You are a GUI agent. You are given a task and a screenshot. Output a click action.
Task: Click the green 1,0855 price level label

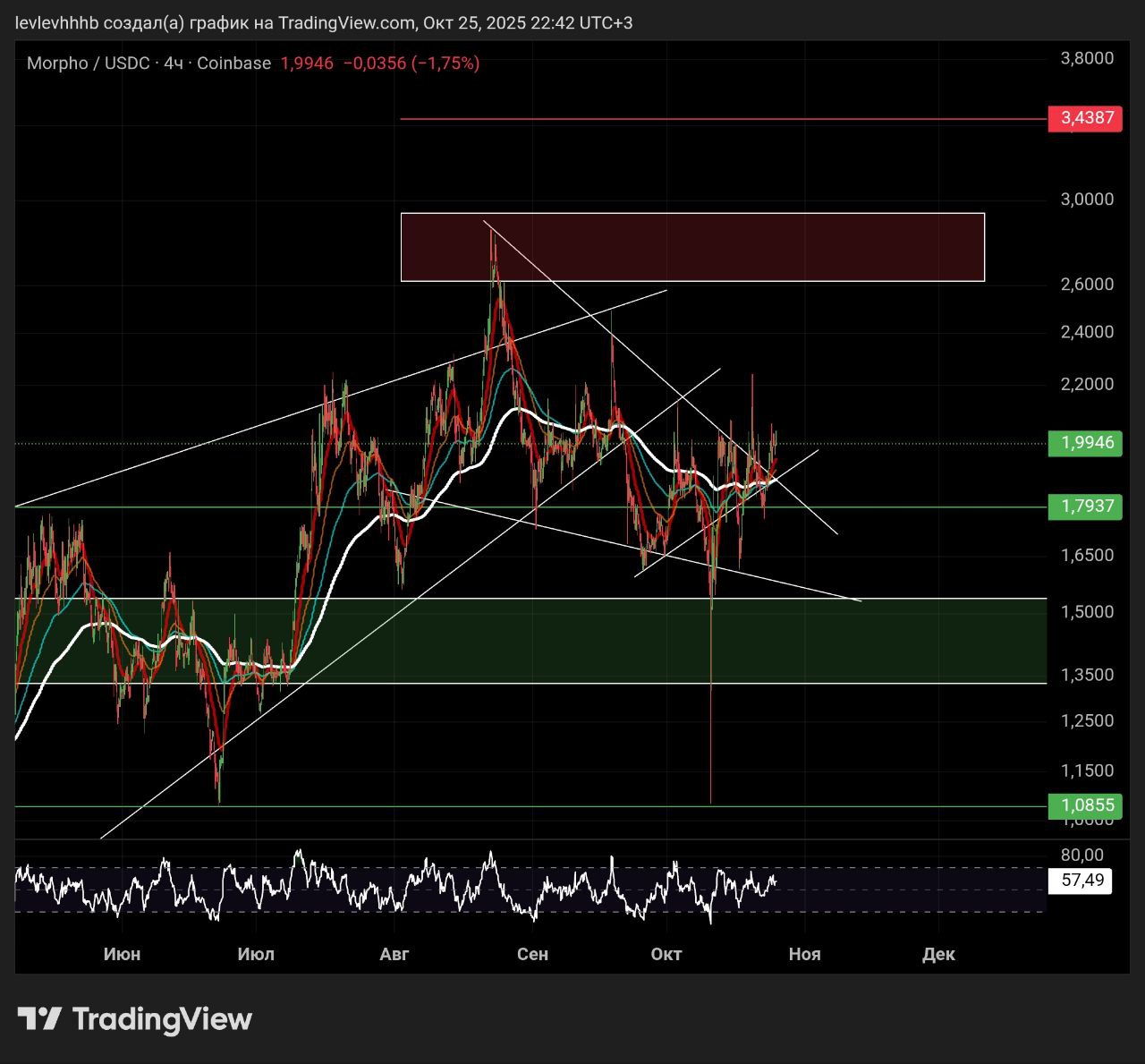click(x=1084, y=805)
